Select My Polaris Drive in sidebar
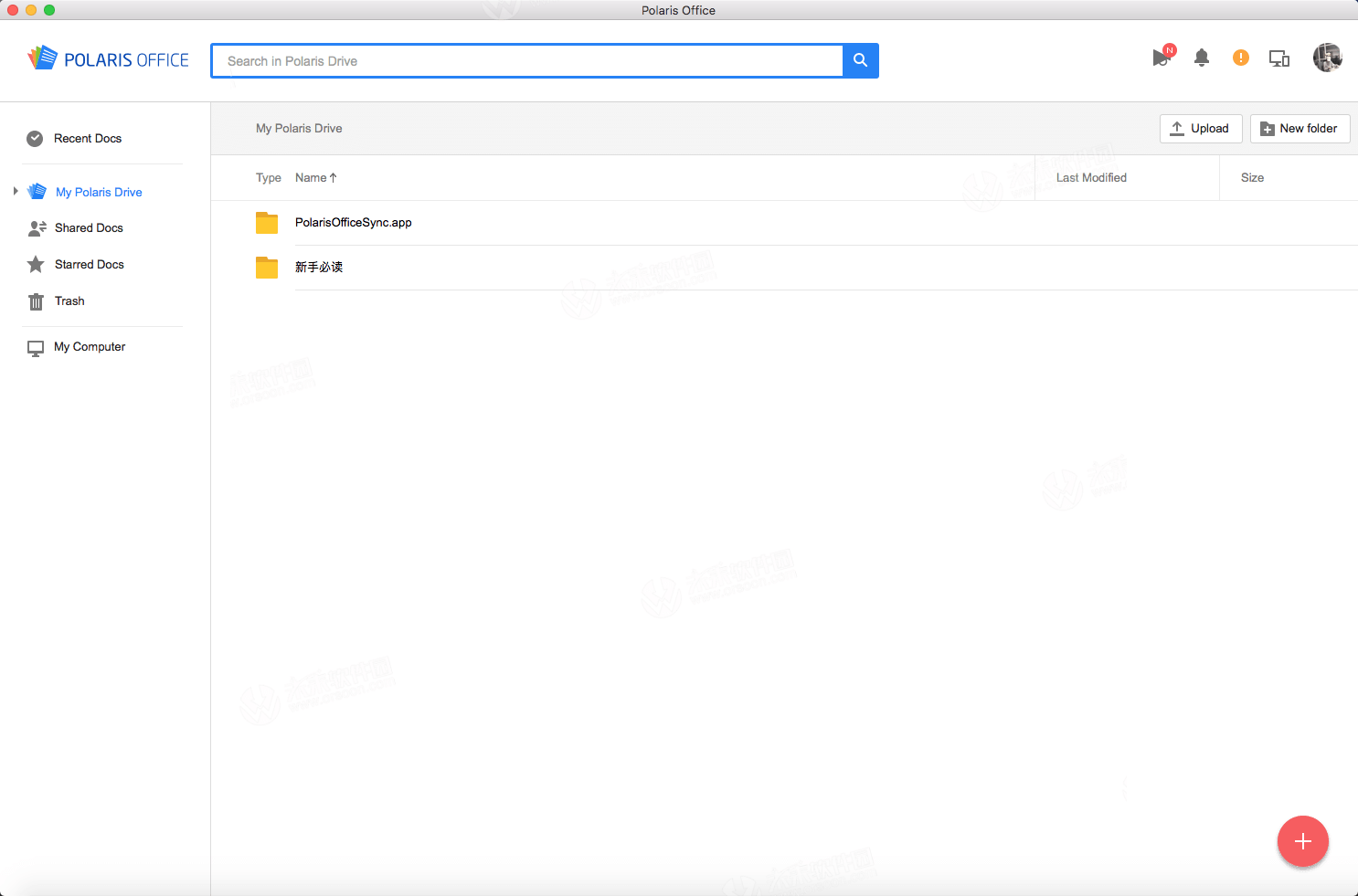 [99, 193]
